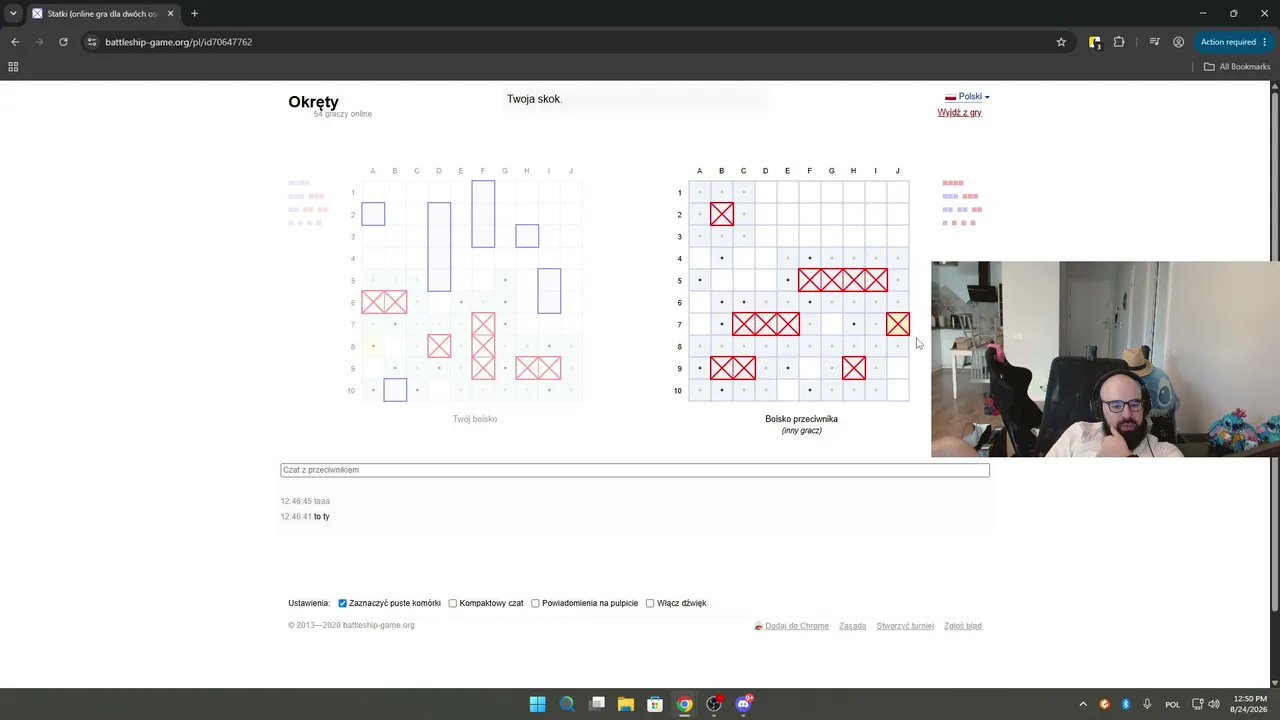Fire at cell A4 on opponent board
1280x720 pixels.
[x=700, y=258]
